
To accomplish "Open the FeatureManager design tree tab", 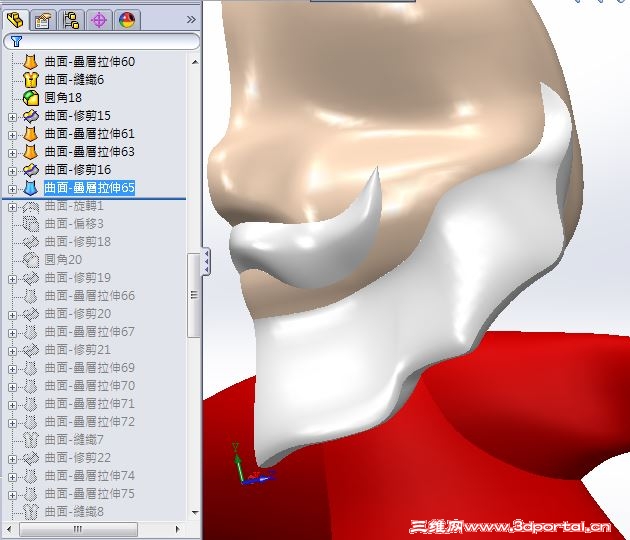I will pyautogui.click(x=15, y=20).
